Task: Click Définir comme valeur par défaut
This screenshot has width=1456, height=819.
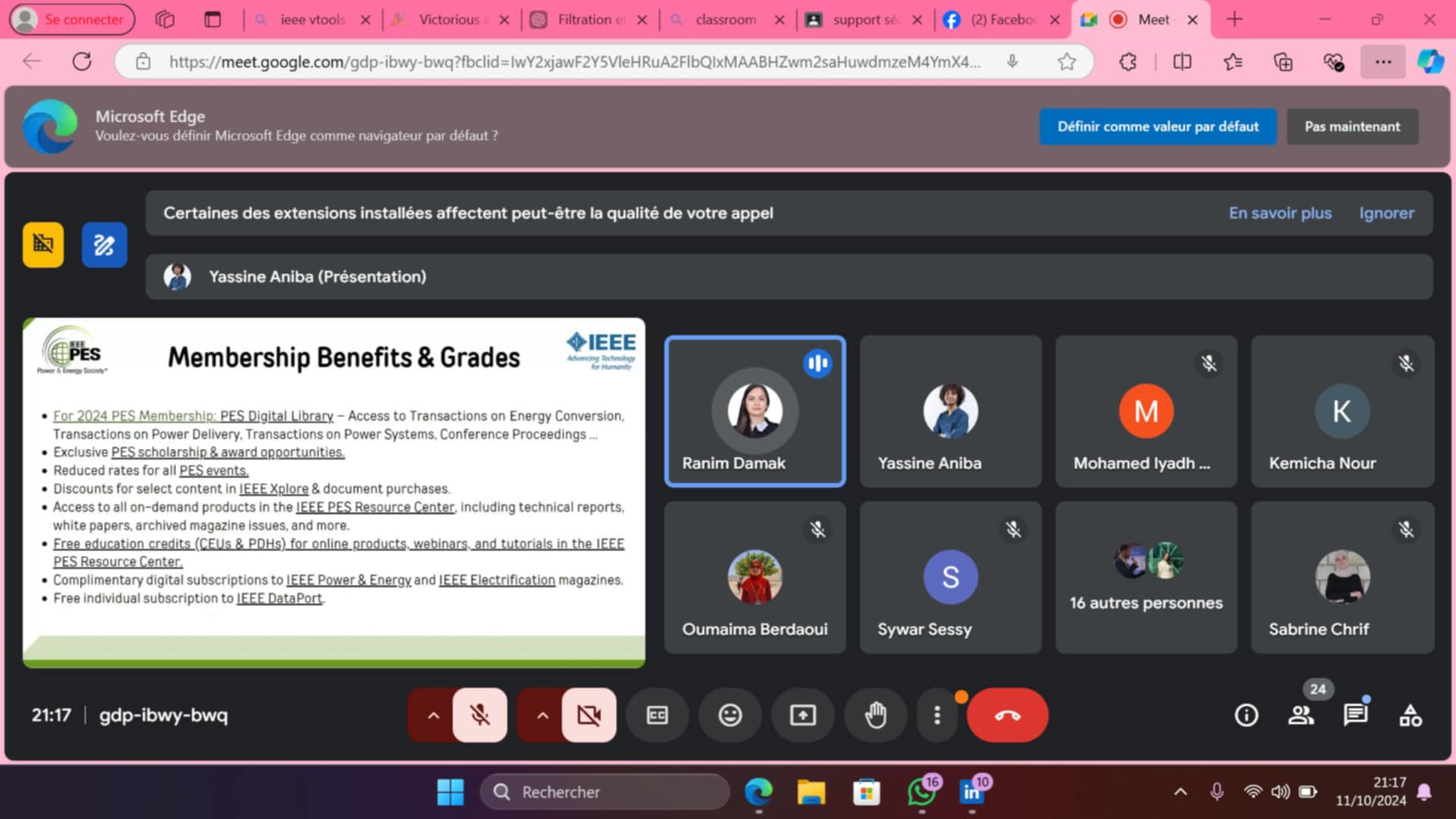Action: [x=1158, y=127]
